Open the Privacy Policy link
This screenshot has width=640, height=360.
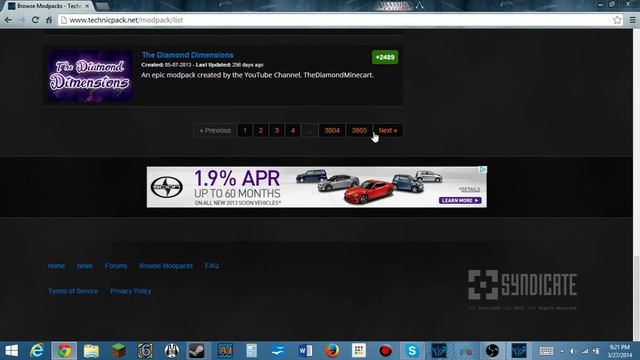[x=131, y=291]
